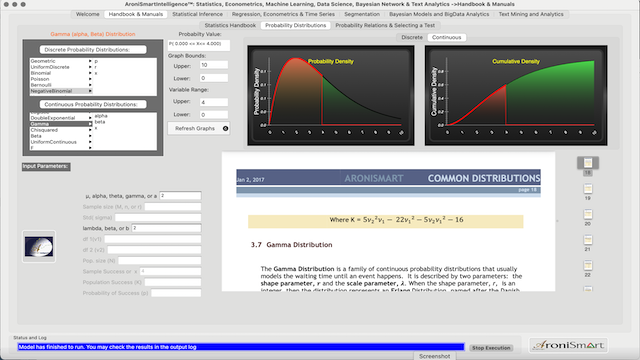The image size is (640, 360).
Task: Click the 'Gamma (alpha, Beta) Distribution' title
Action: coord(93,34)
